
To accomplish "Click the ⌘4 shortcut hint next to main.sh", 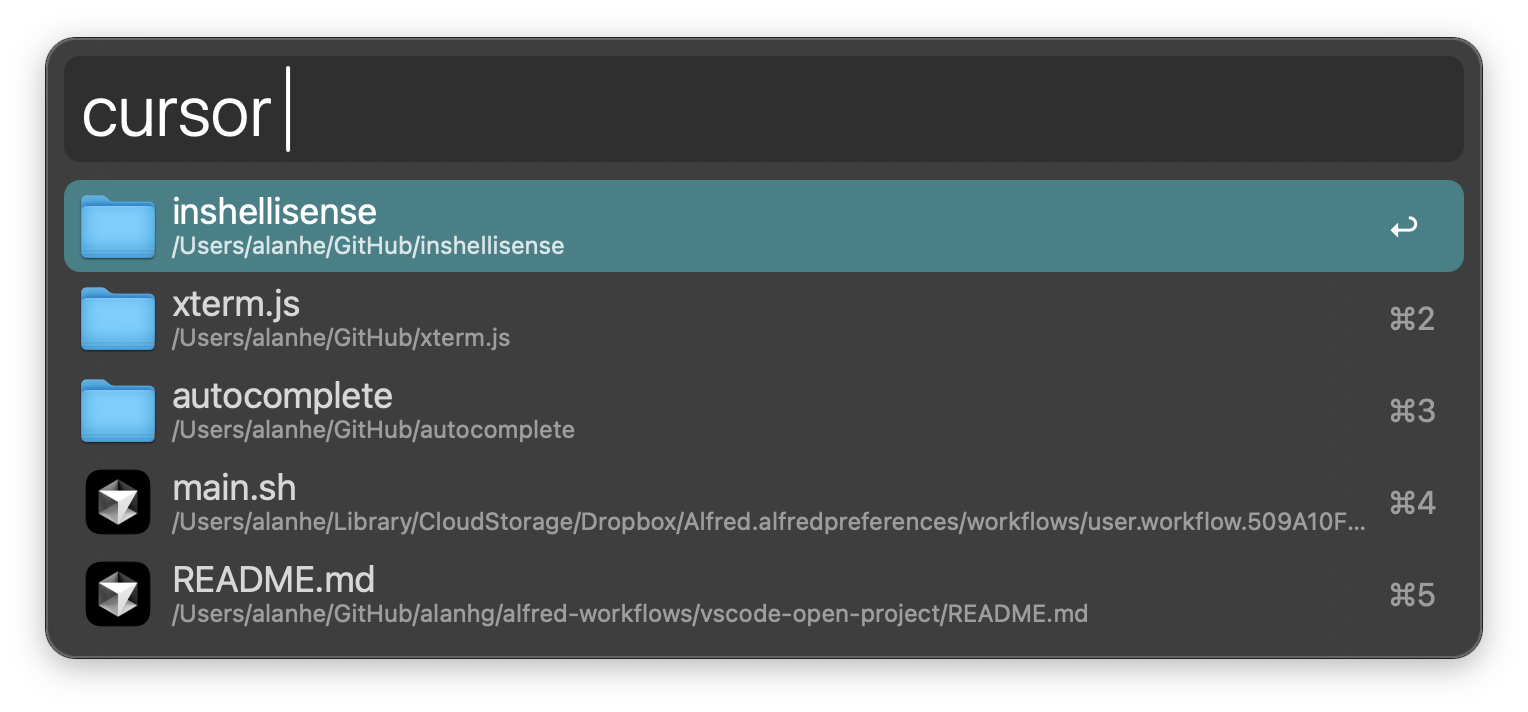I will point(1411,502).
